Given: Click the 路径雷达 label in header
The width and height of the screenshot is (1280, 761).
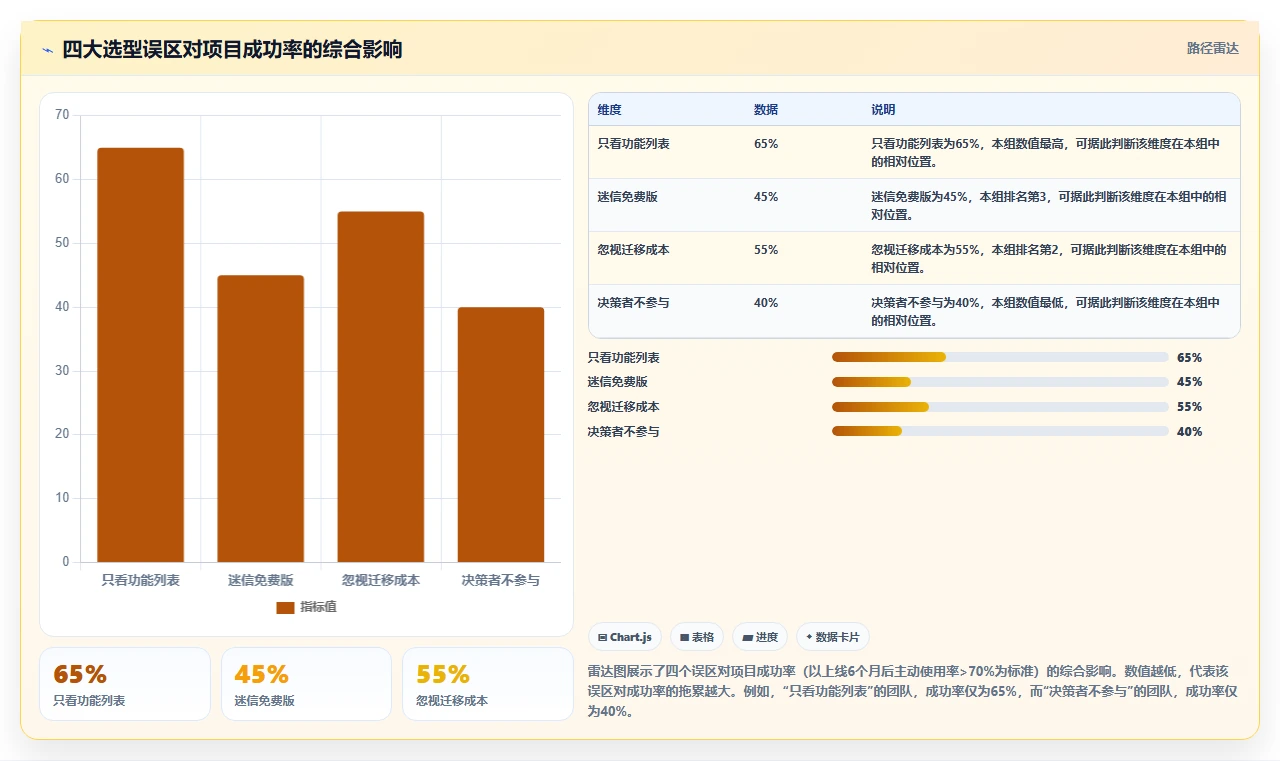Looking at the screenshot, I should point(1212,48).
